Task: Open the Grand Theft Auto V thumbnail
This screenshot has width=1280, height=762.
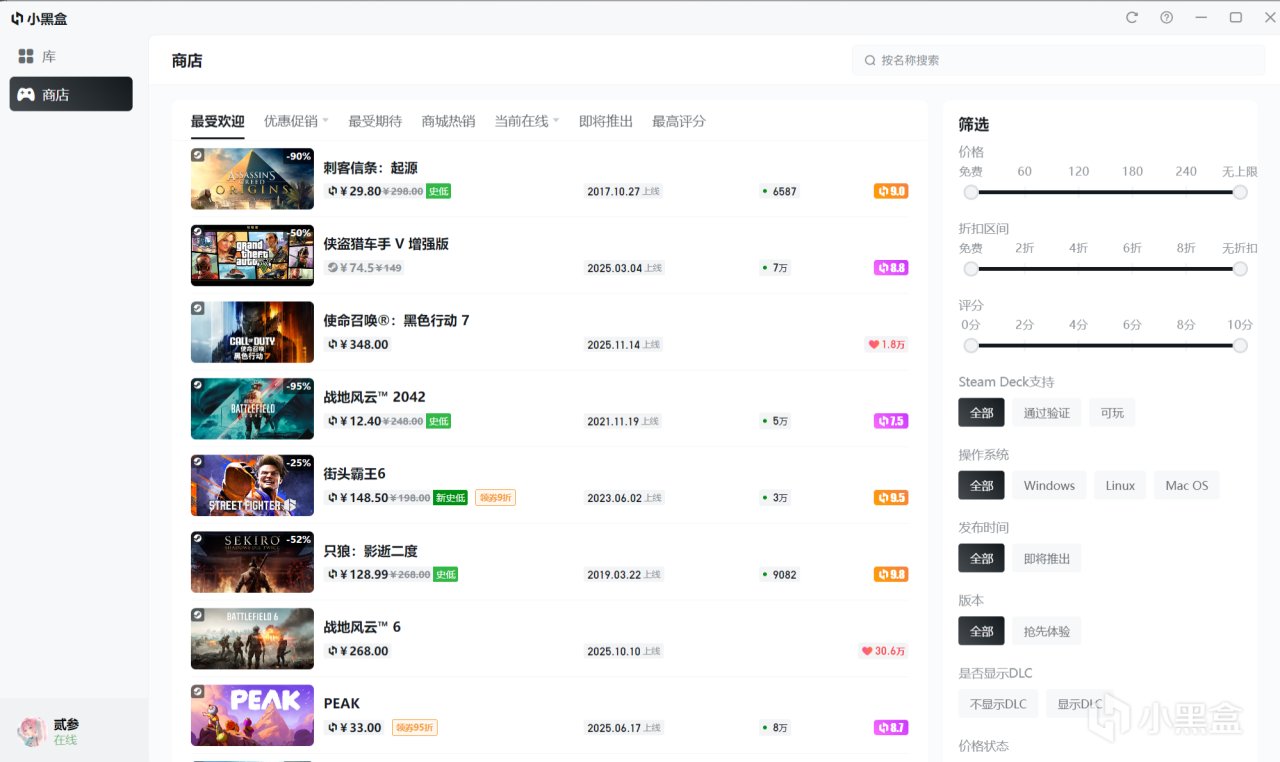Action: pos(252,256)
